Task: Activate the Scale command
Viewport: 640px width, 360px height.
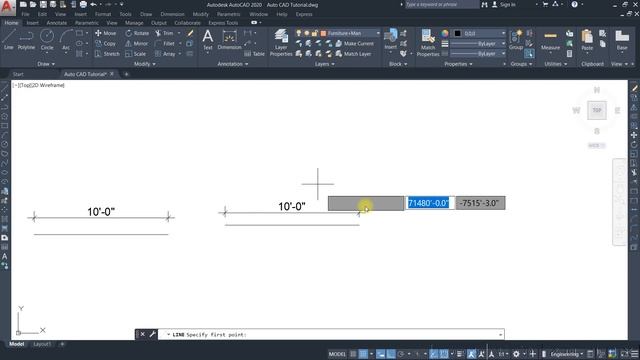Action: coord(136,53)
